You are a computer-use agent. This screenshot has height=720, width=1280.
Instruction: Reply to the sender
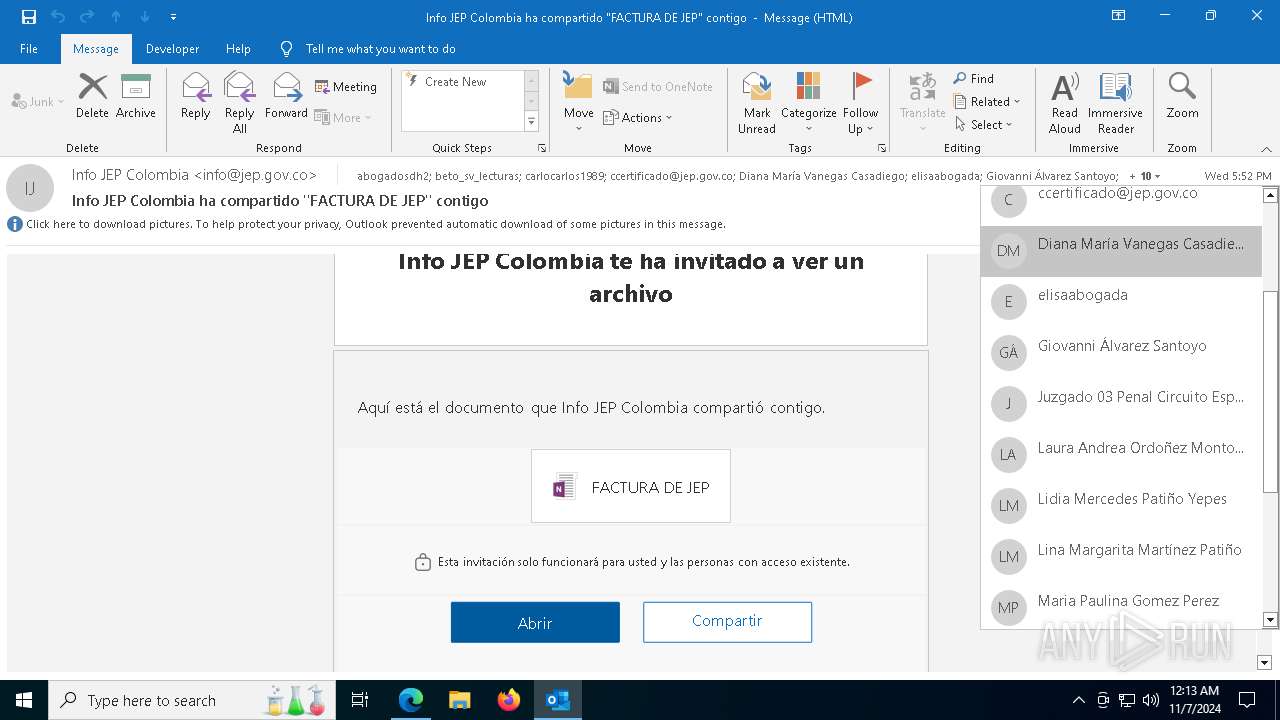[x=195, y=97]
